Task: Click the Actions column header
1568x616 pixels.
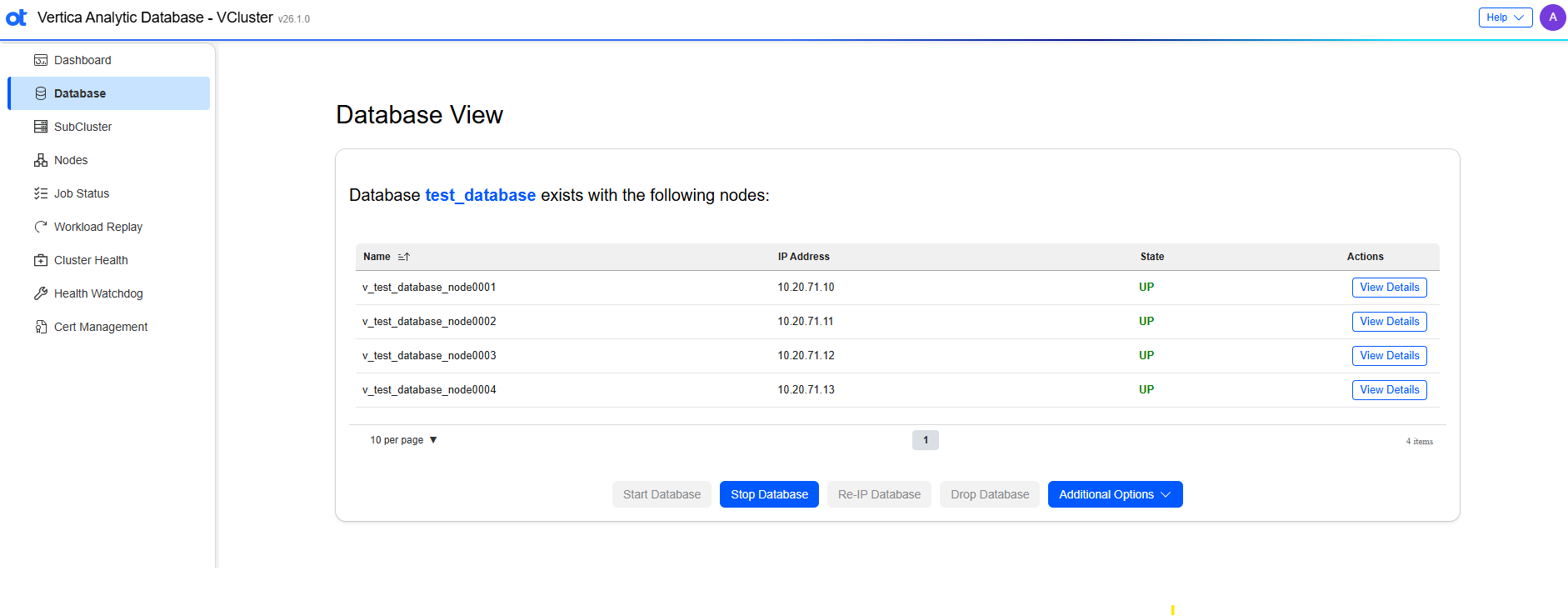Action: click(1365, 257)
